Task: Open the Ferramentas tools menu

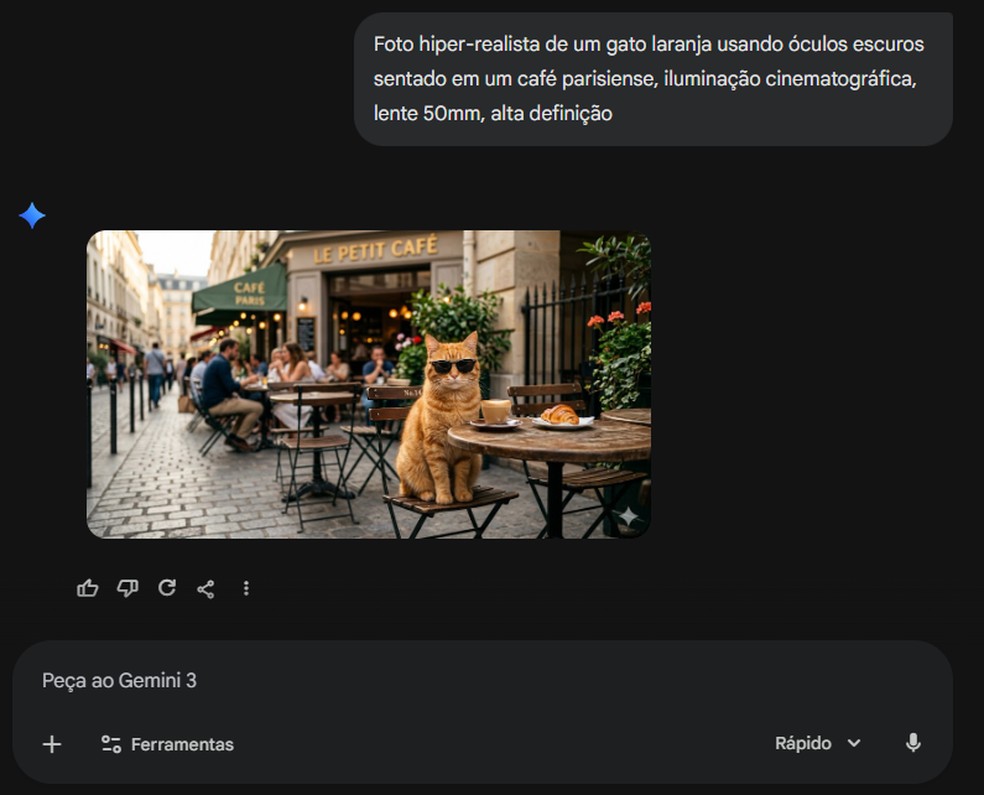Action: coord(168,744)
